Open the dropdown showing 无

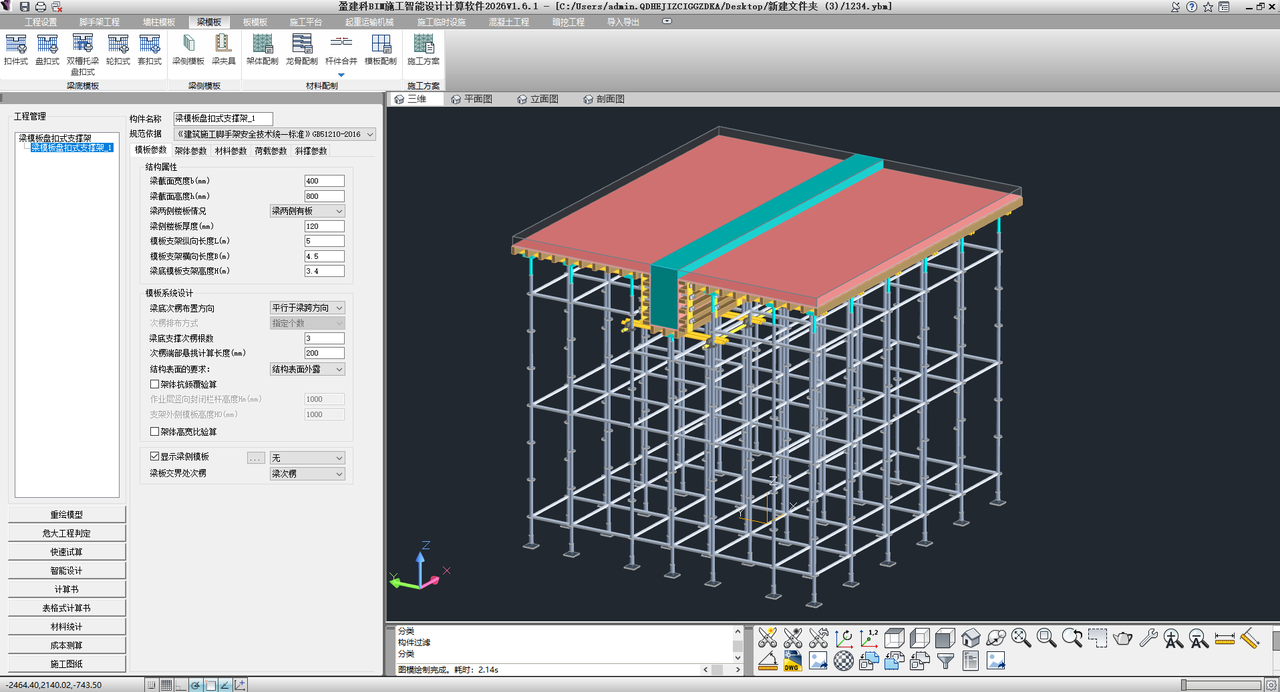pyautogui.click(x=307, y=457)
